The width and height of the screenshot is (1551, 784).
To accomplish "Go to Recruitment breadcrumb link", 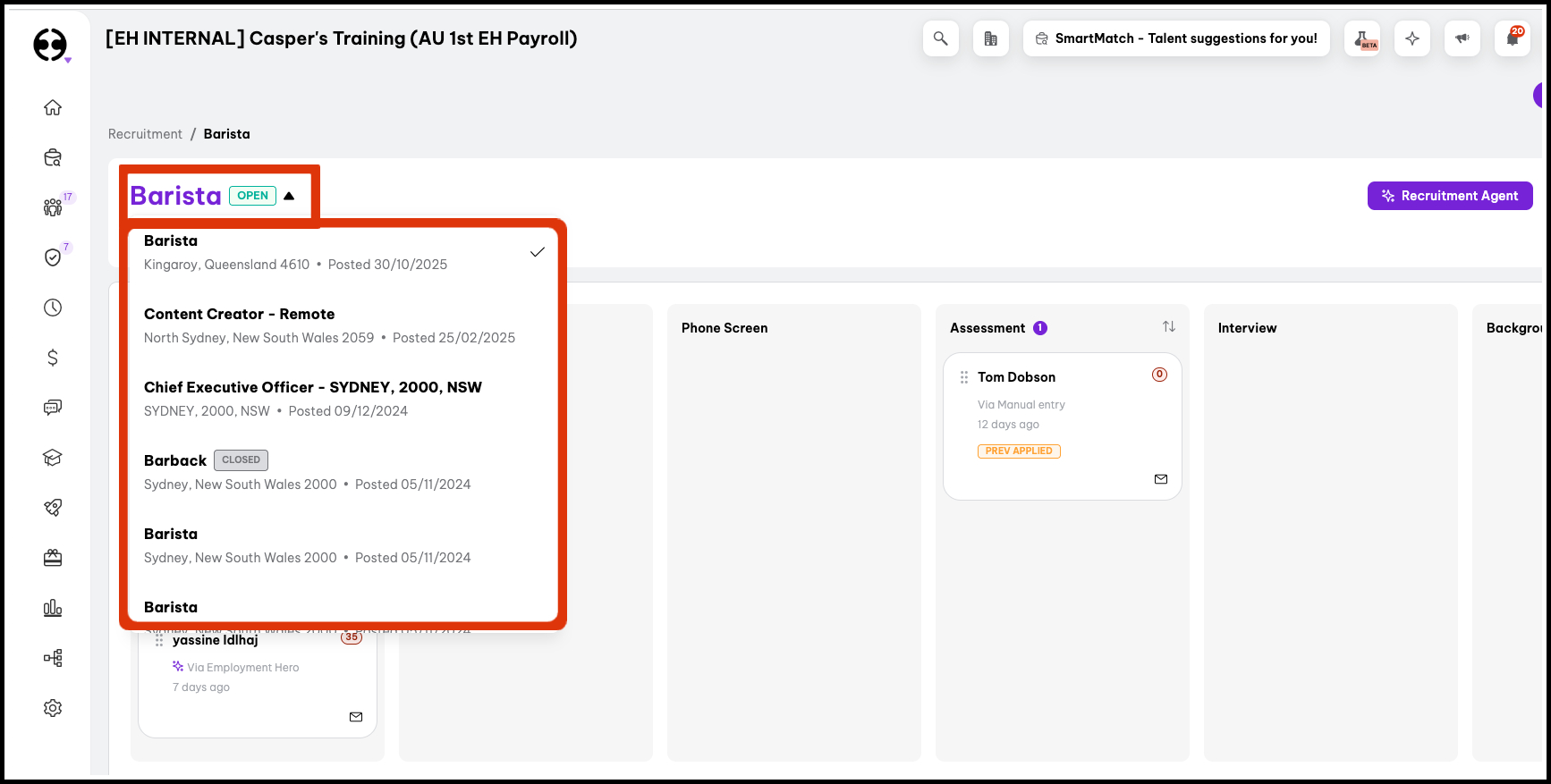I will 145,134.
